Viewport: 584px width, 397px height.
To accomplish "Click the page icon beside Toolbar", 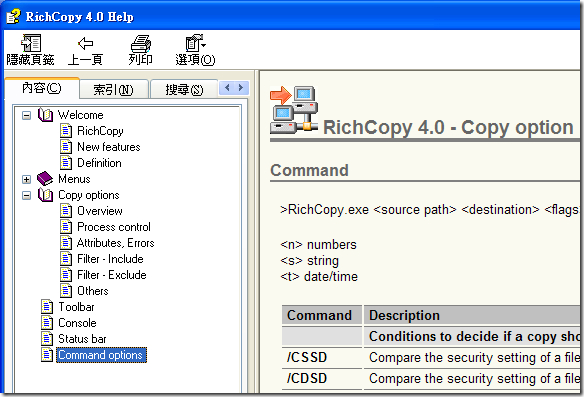I will tap(47, 307).
